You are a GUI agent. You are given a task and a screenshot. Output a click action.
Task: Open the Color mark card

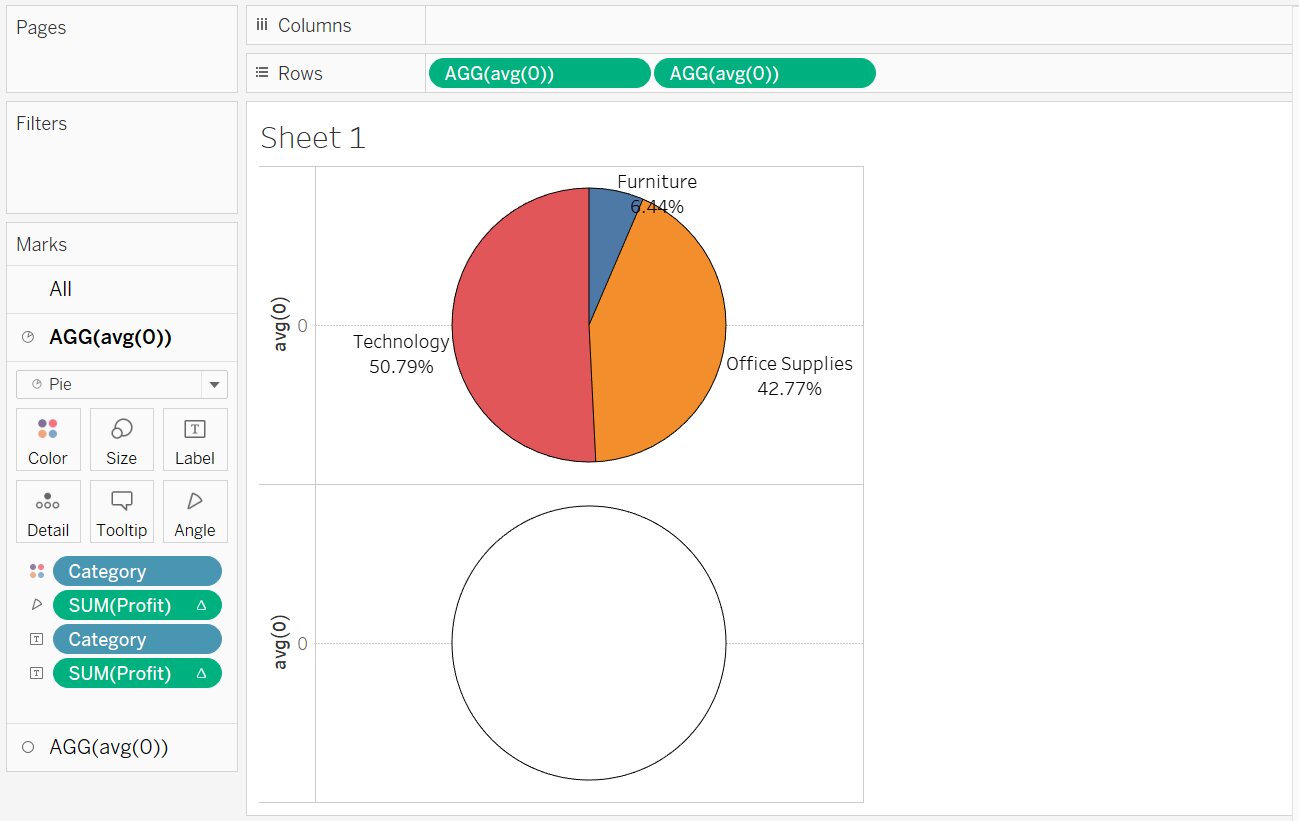coord(48,439)
